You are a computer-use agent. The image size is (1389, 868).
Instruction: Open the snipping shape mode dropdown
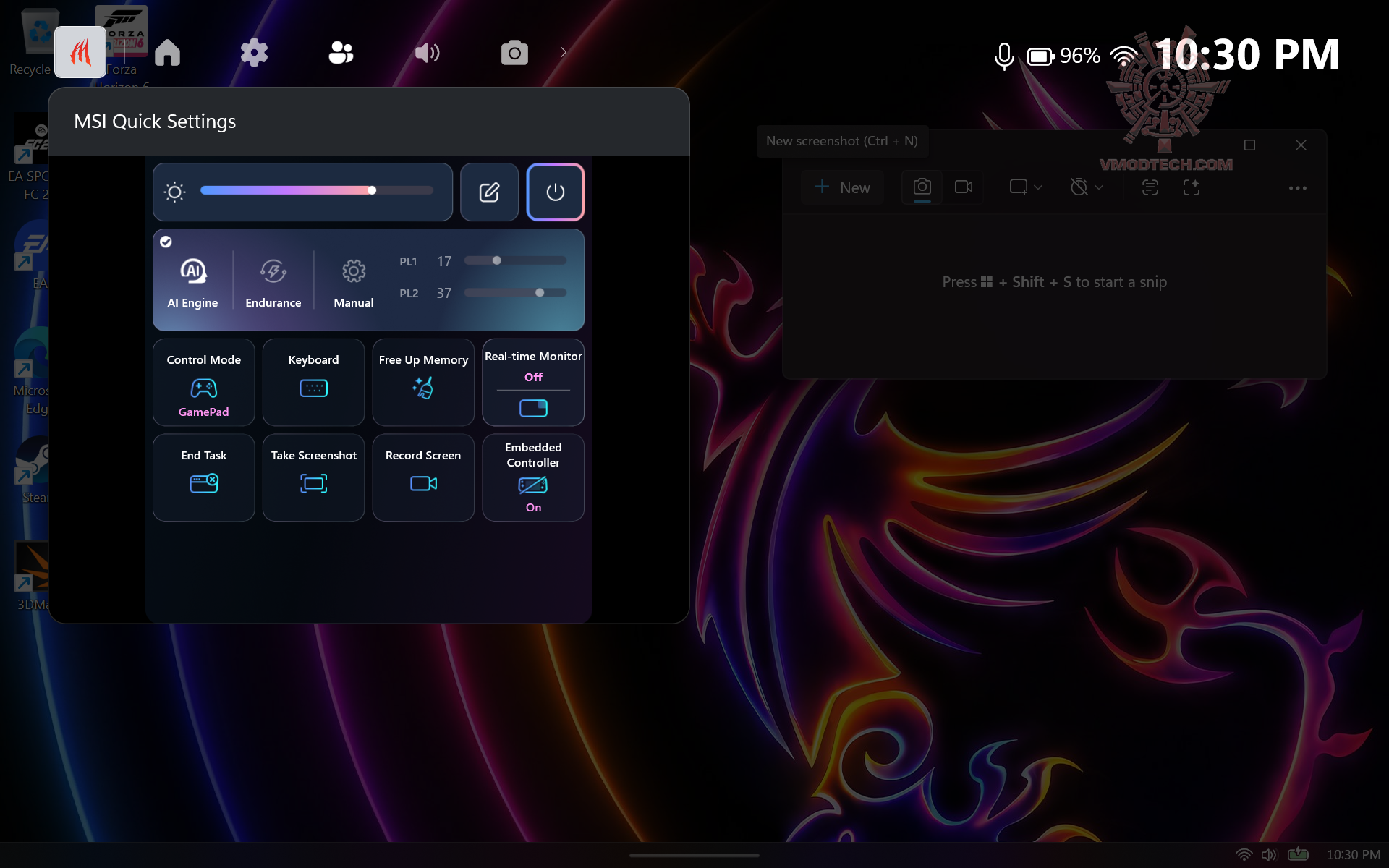click(x=1026, y=187)
